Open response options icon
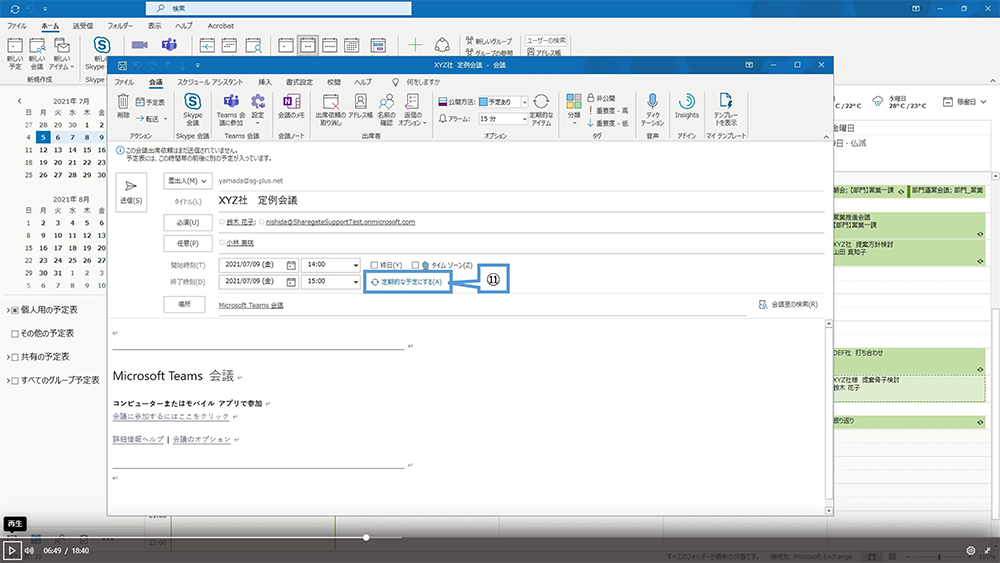1000x563 pixels. click(412, 101)
